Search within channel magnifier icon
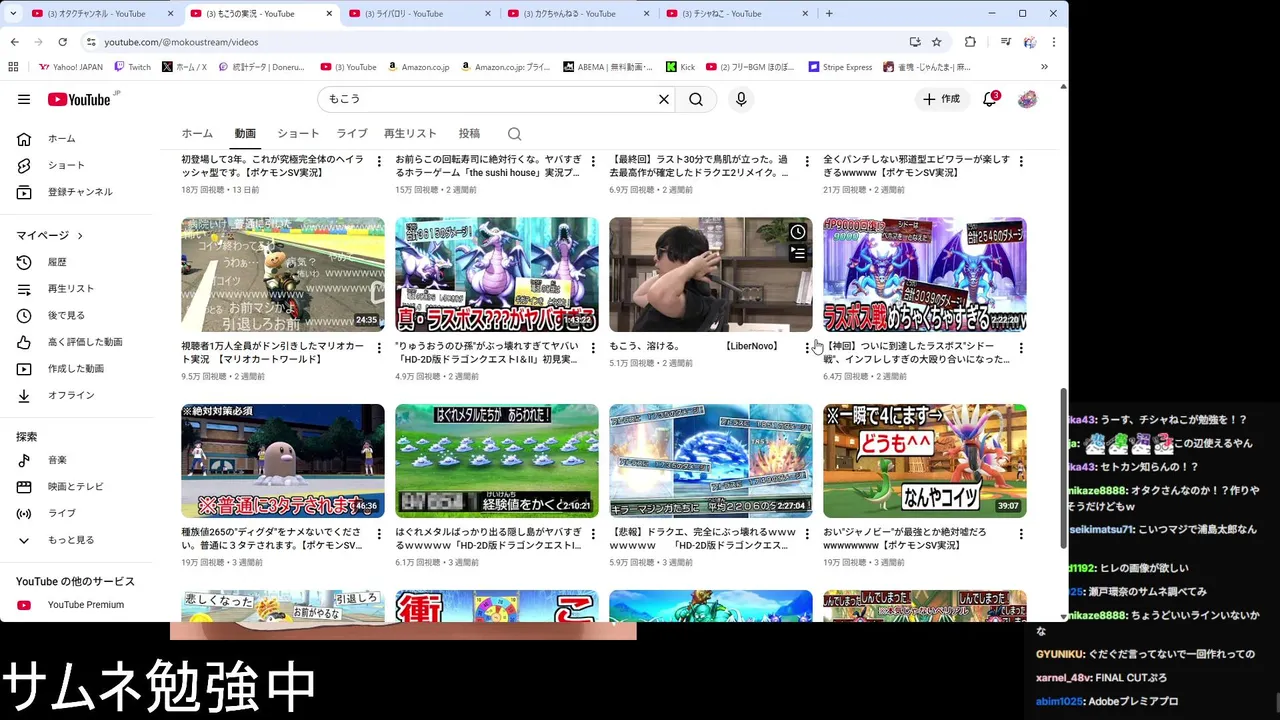The width and height of the screenshot is (1280, 720). tap(514, 134)
